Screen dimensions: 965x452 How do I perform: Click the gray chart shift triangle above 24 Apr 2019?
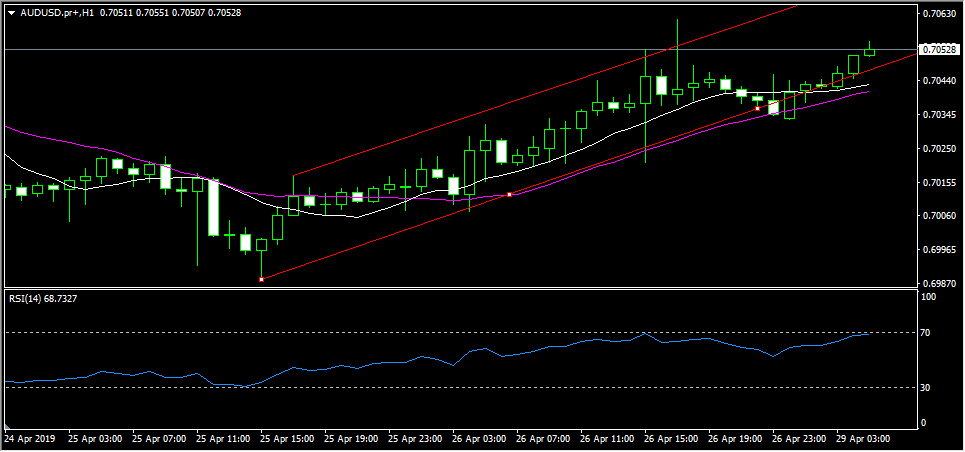click(8, 427)
